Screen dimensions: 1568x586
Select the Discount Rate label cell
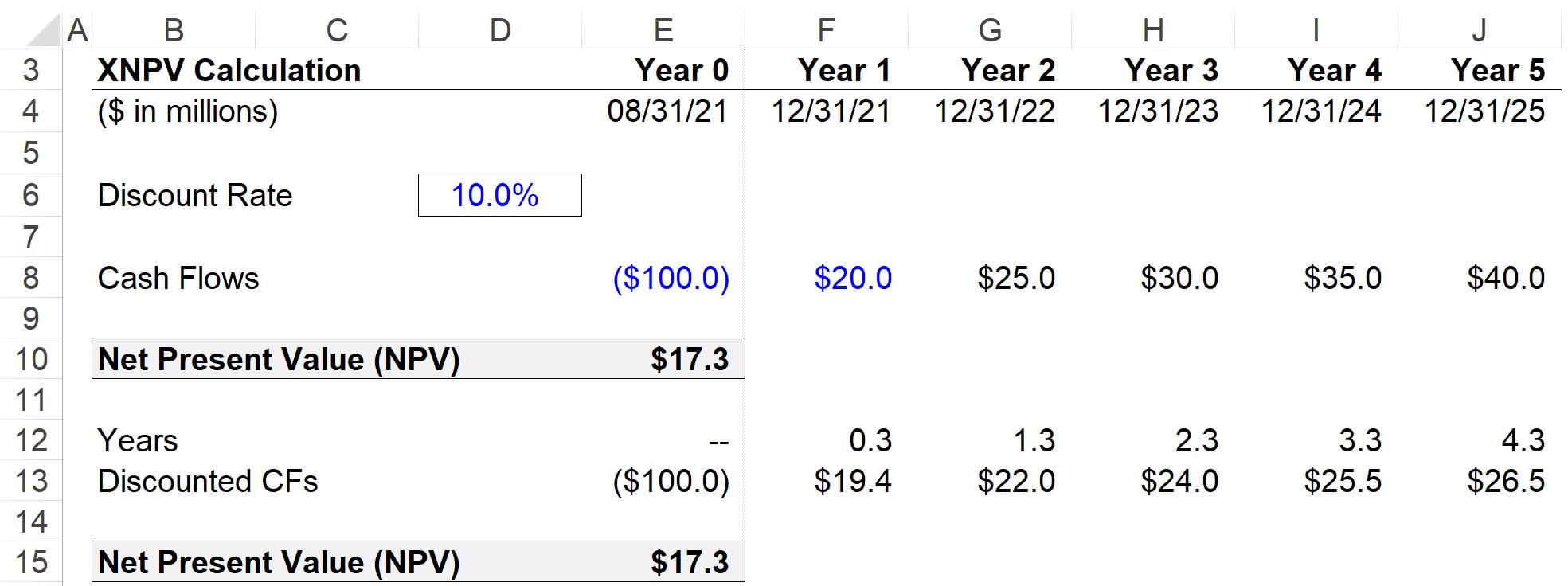pyautogui.click(x=195, y=195)
